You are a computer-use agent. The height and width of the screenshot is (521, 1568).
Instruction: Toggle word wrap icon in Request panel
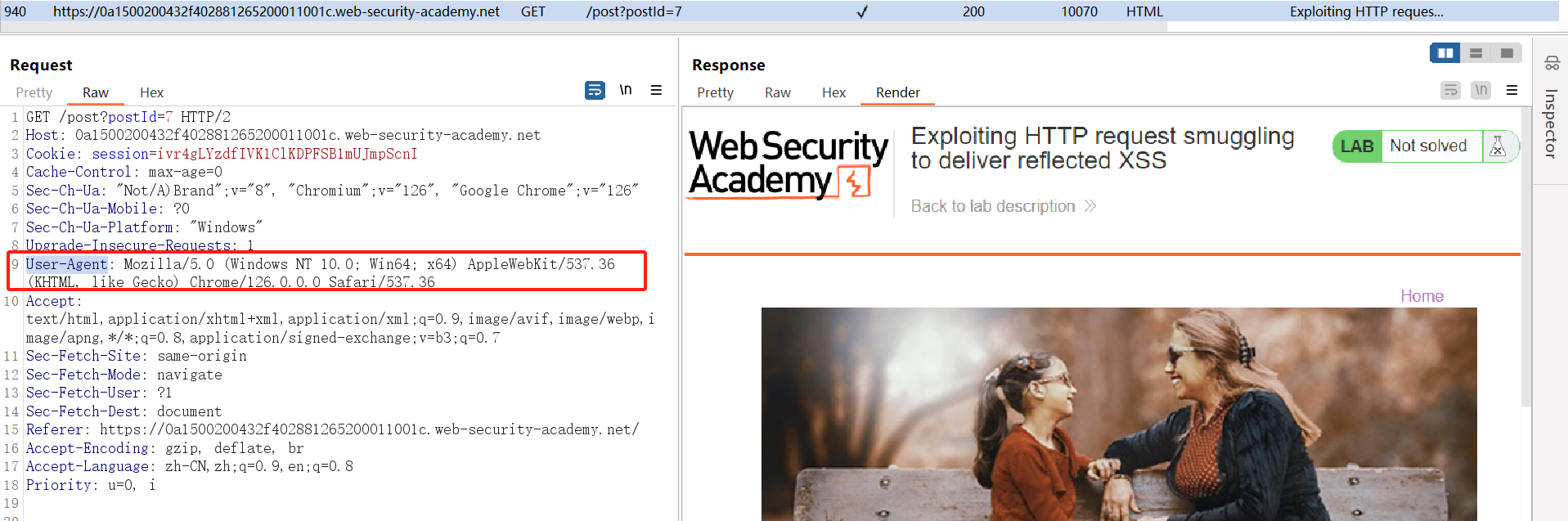595,90
